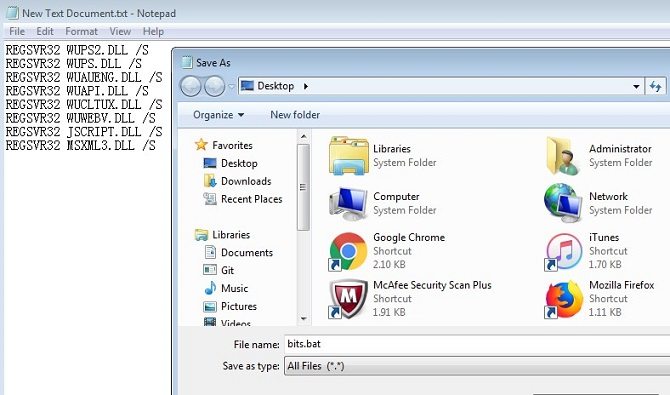The image size is (670, 395).
Task: Open Notepad's Edit menu
Action: 45,31
